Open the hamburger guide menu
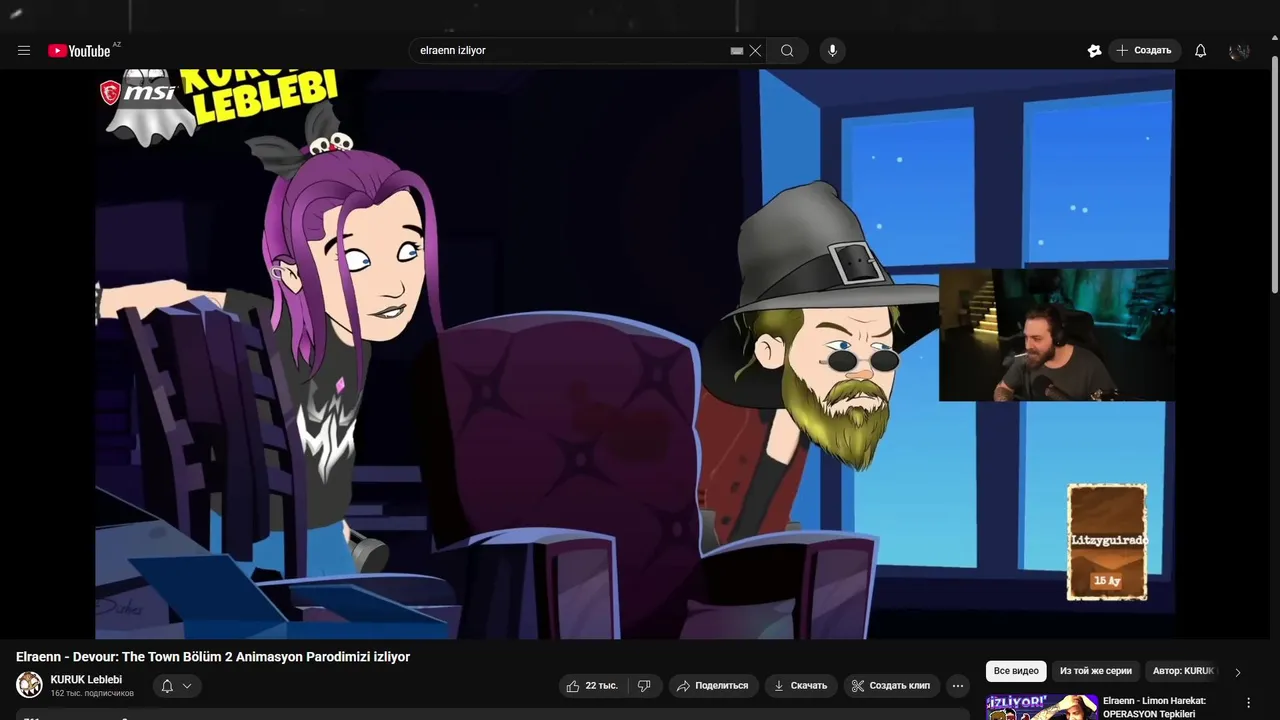Image resolution: width=1280 pixels, height=720 pixels. click(x=24, y=51)
